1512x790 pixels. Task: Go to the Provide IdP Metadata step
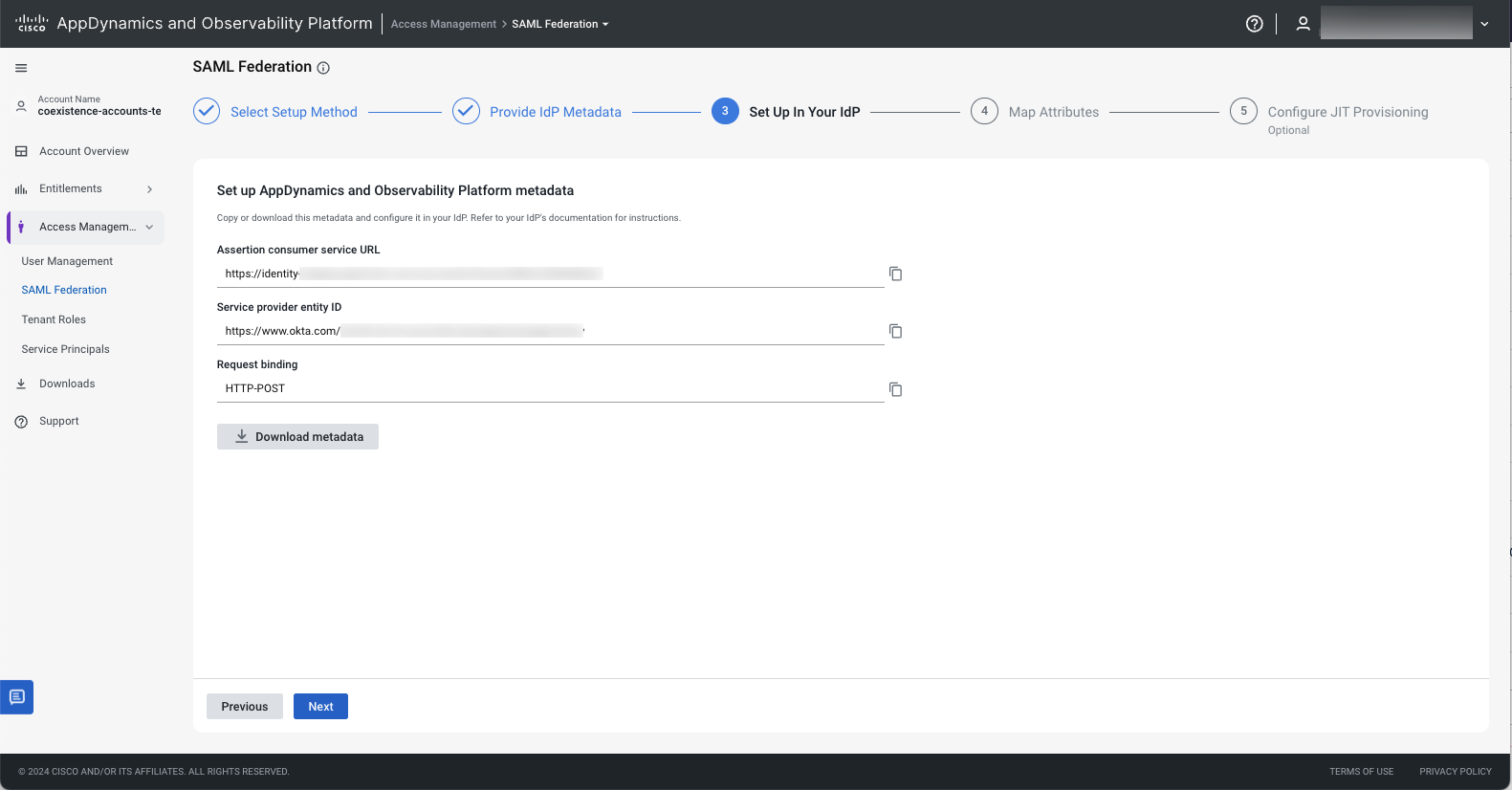(x=556, y=112)
